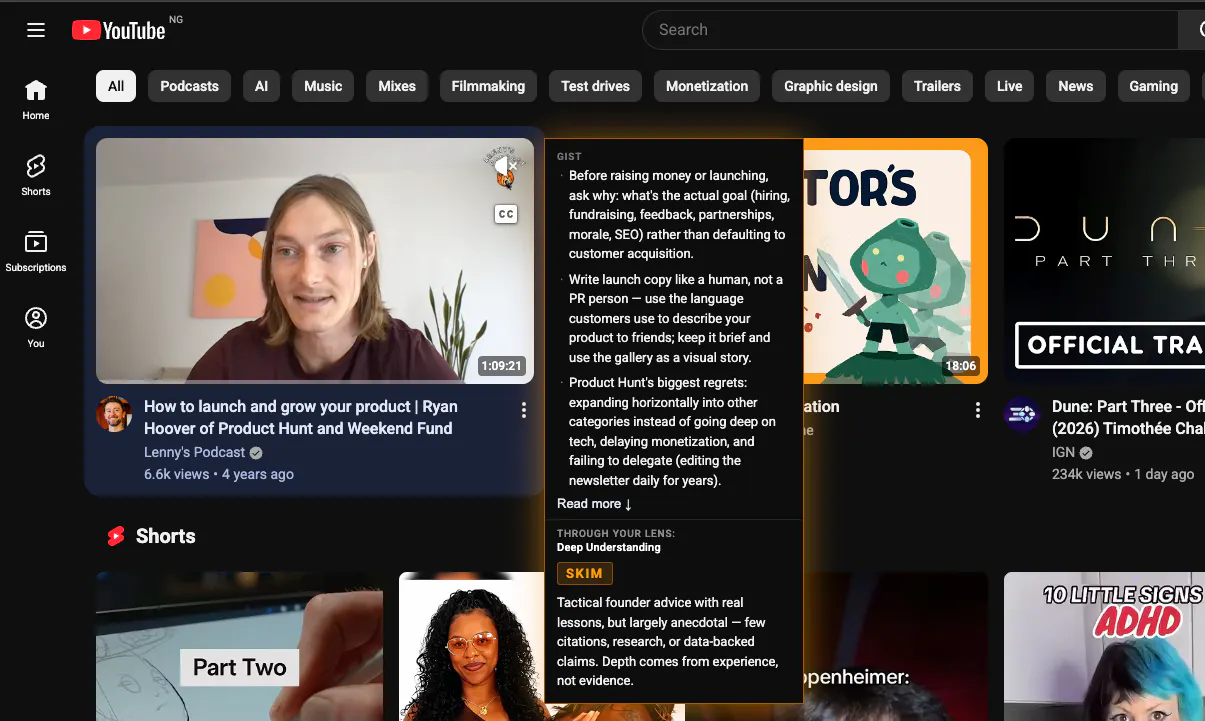Select the News filter chip
The height and width of the screenshot is (721, 1205).
[x=1076, y=86]
